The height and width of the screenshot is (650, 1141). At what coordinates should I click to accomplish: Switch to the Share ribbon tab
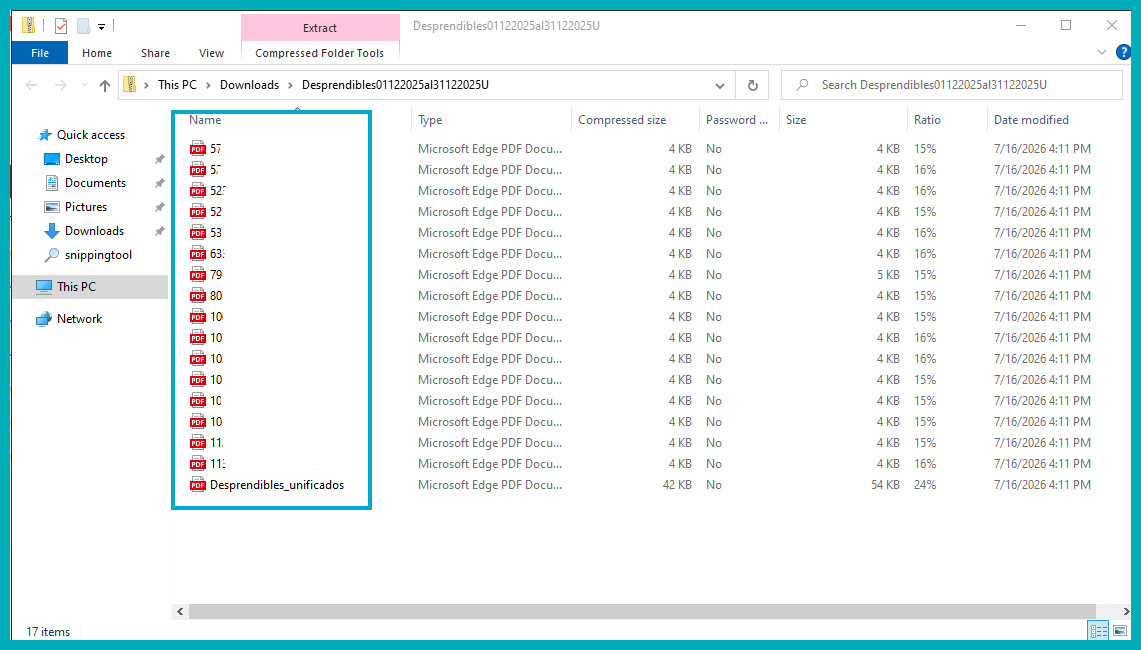point(155,53)
